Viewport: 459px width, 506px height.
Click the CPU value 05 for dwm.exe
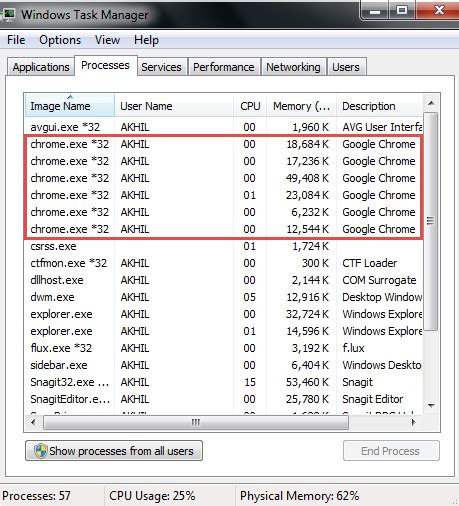point(249,297)
